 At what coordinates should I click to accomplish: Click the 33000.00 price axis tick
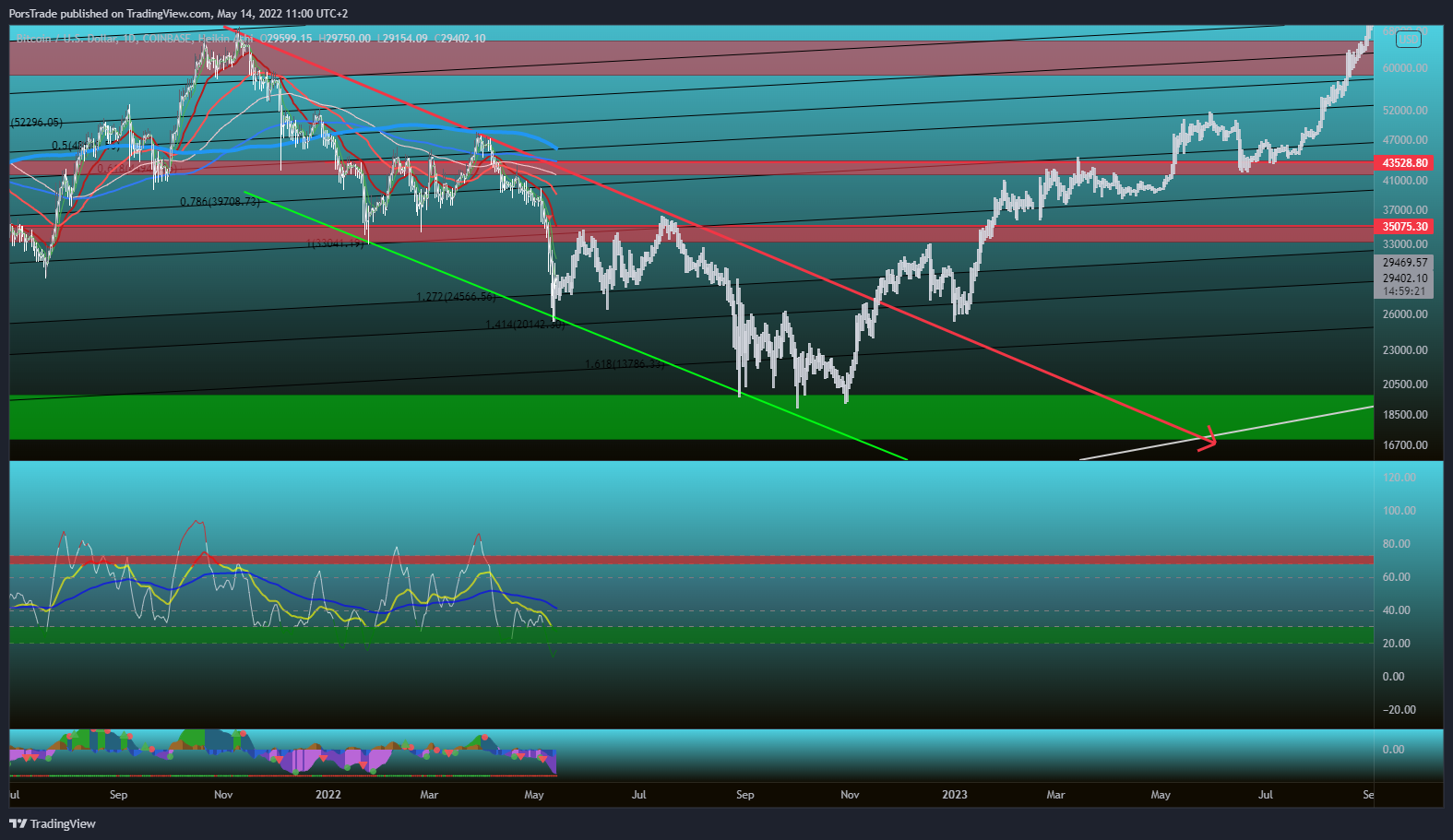[x=1405, y=244]
